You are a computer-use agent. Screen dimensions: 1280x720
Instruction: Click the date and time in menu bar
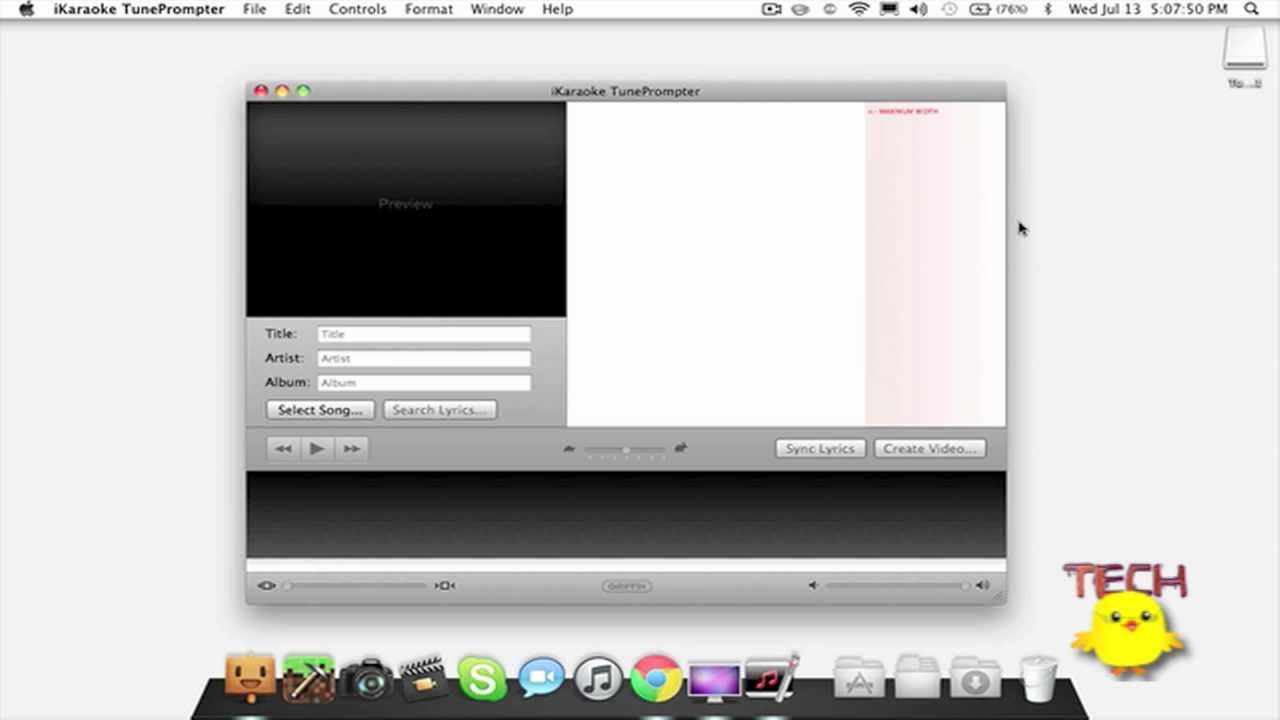coord(1148,9)
